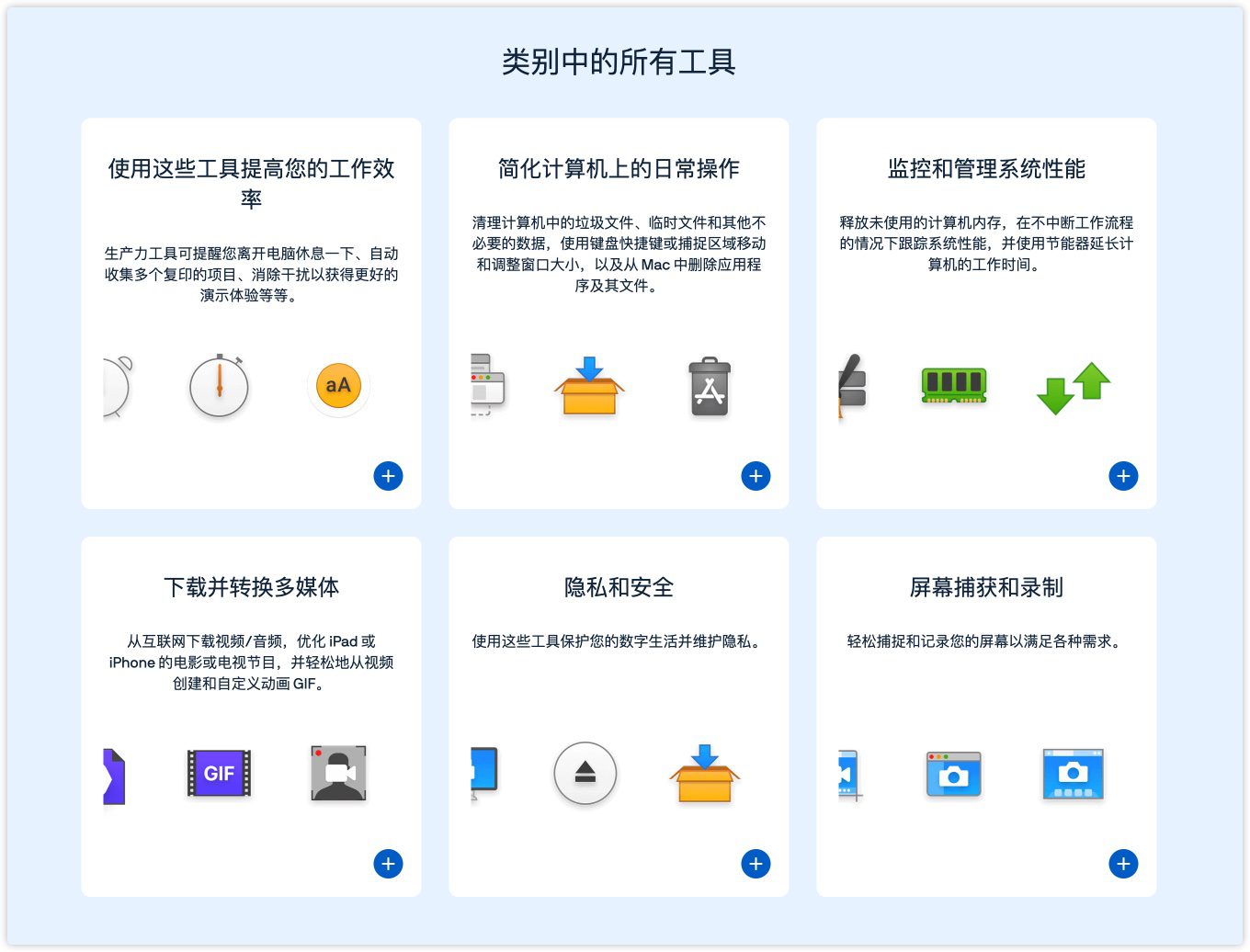Click the video camera recorder icon
Screen dimensions: 1250x952
click(x=338, y=773)
